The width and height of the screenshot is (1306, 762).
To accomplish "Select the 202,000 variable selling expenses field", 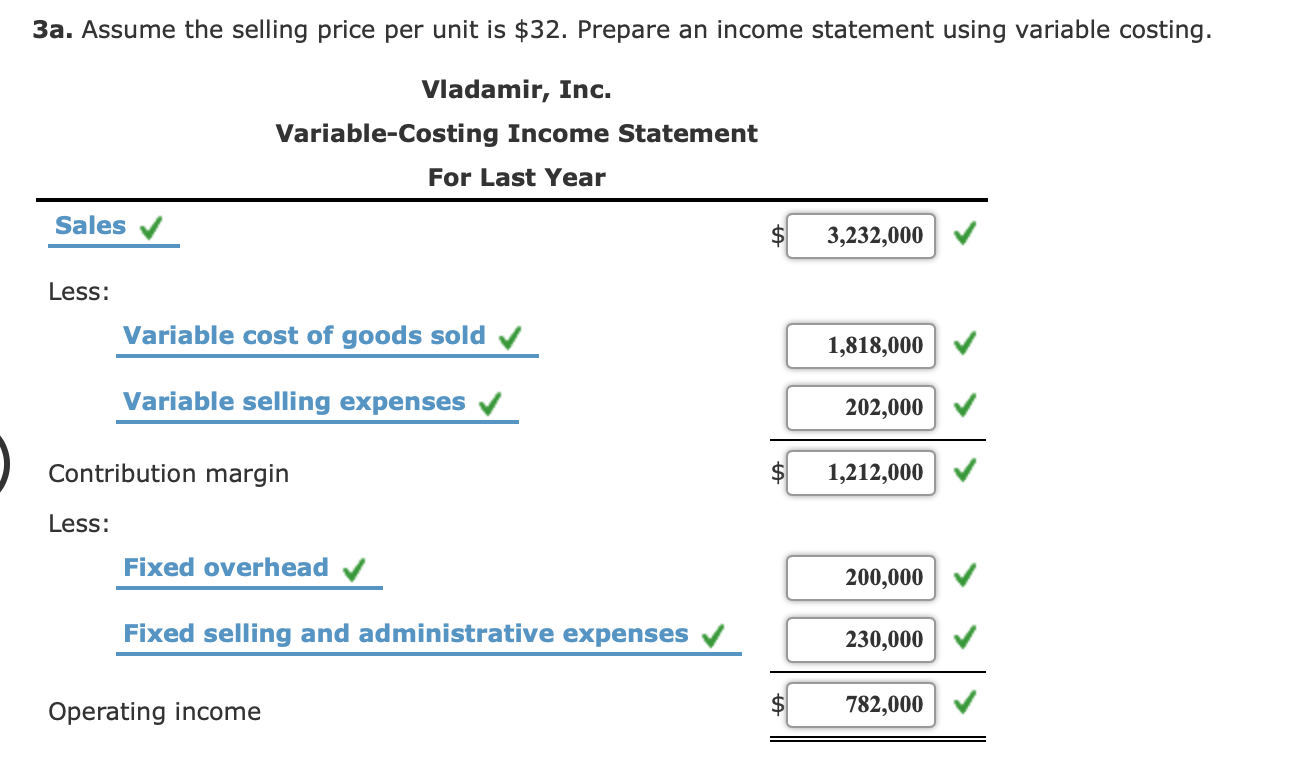I will coord(861,407).
